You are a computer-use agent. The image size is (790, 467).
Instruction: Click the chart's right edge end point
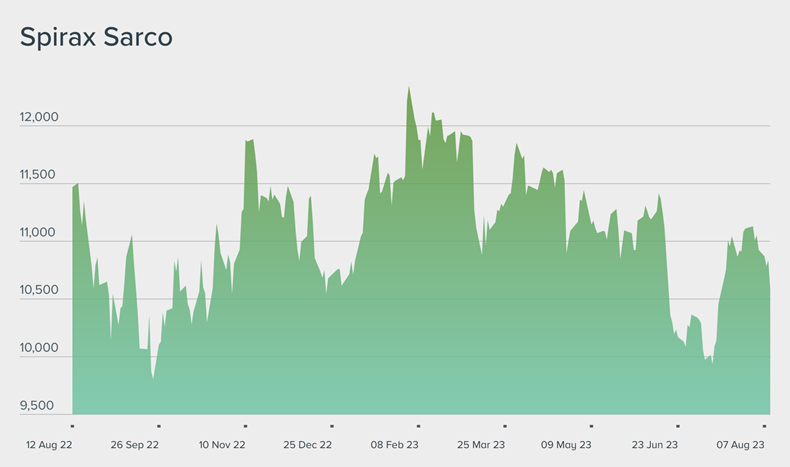(769, 290)
